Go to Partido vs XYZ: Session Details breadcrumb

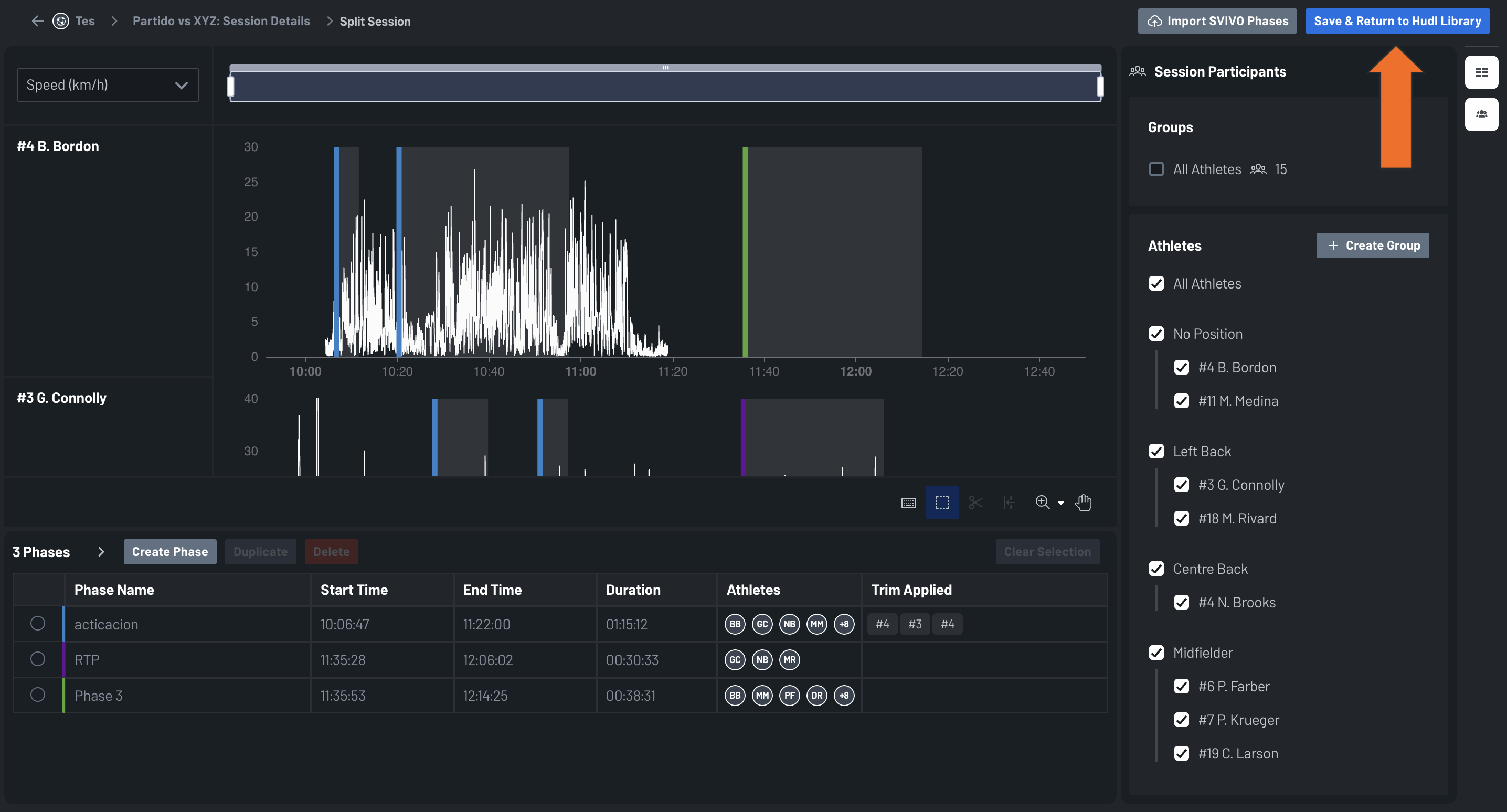pyautogui.click(x=221, y=21)
